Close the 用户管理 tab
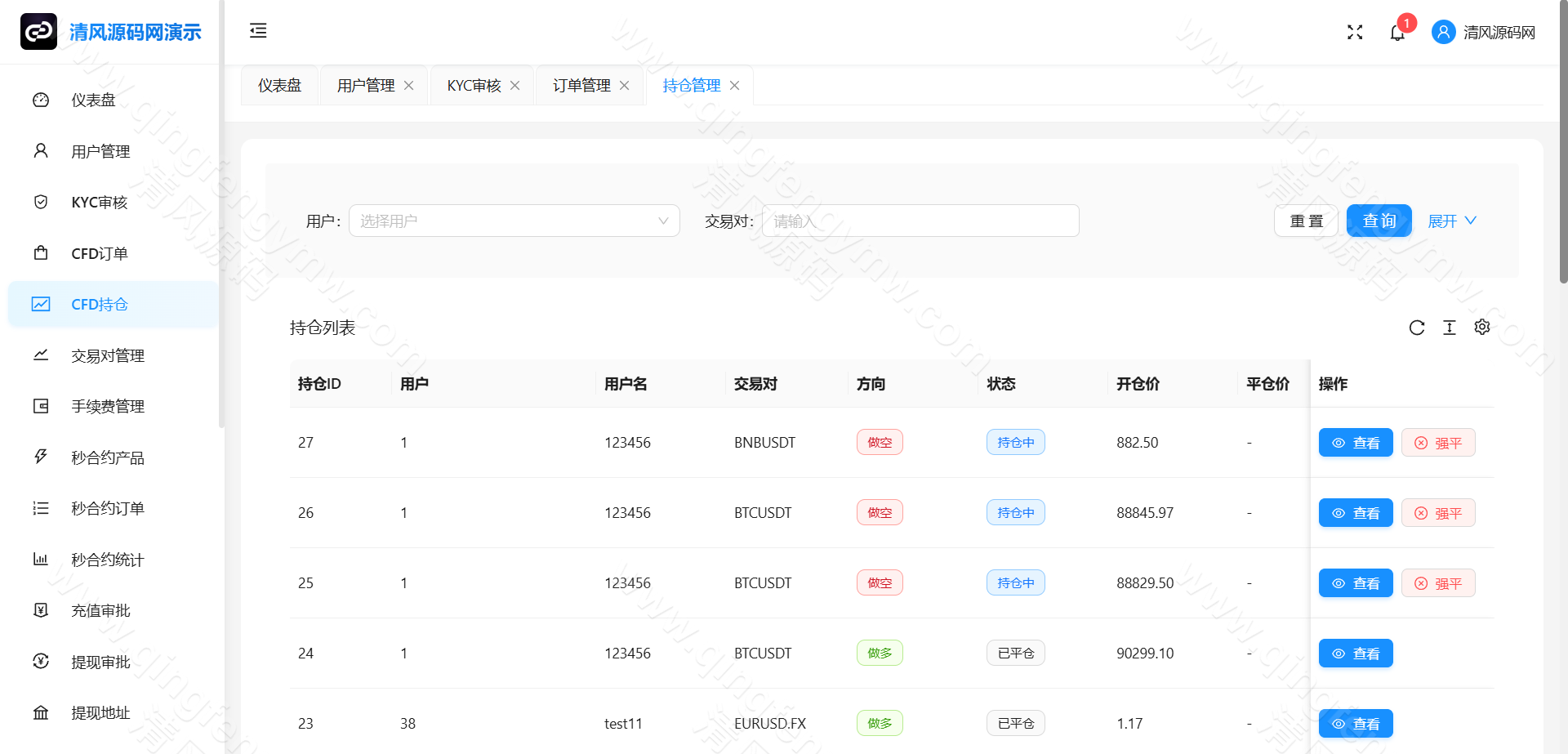 (x=410, y=85)
